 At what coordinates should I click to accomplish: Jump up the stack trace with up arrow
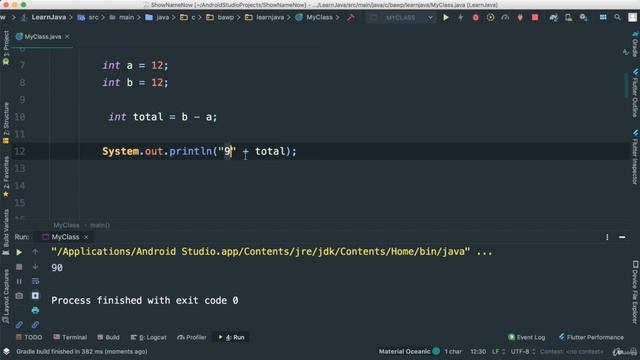[35, 252]
